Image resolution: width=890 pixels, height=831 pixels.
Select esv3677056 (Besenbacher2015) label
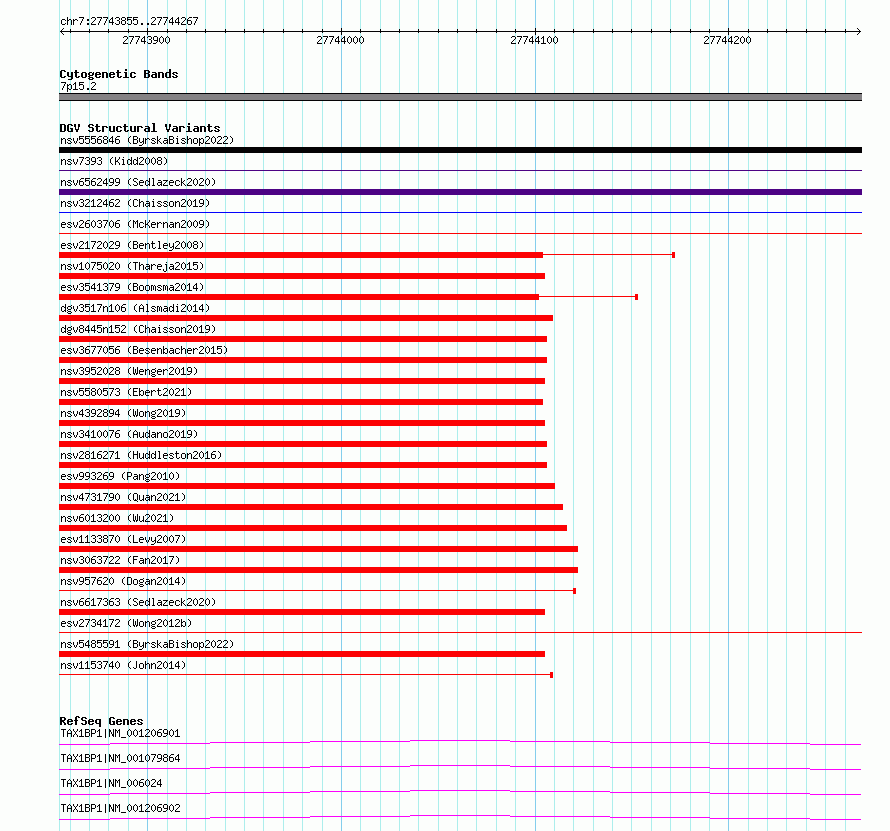click(144, 350)
